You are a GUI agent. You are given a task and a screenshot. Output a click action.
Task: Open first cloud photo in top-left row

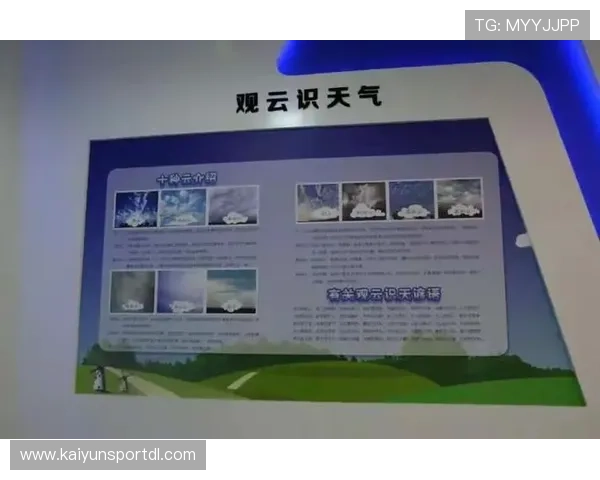tap(135, 209)
